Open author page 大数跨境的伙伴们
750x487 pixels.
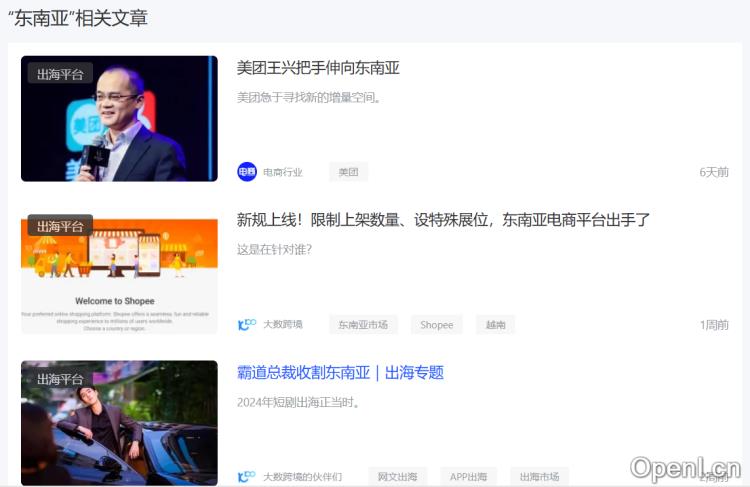point(303,477)
